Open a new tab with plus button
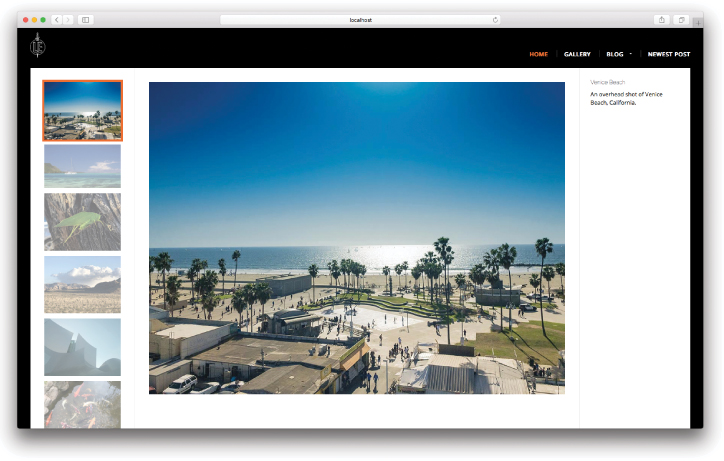Screen dimensions: 724x461 [x=698, y=22]
